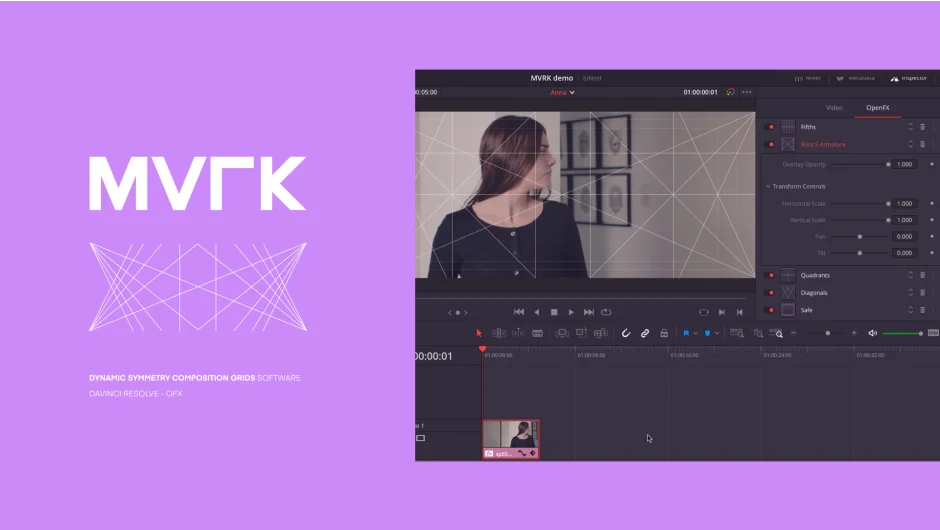This screenshot has height=530, width=940.
Task: Add a blue flag
Action: pyautogui.click(x=686, y=333)
